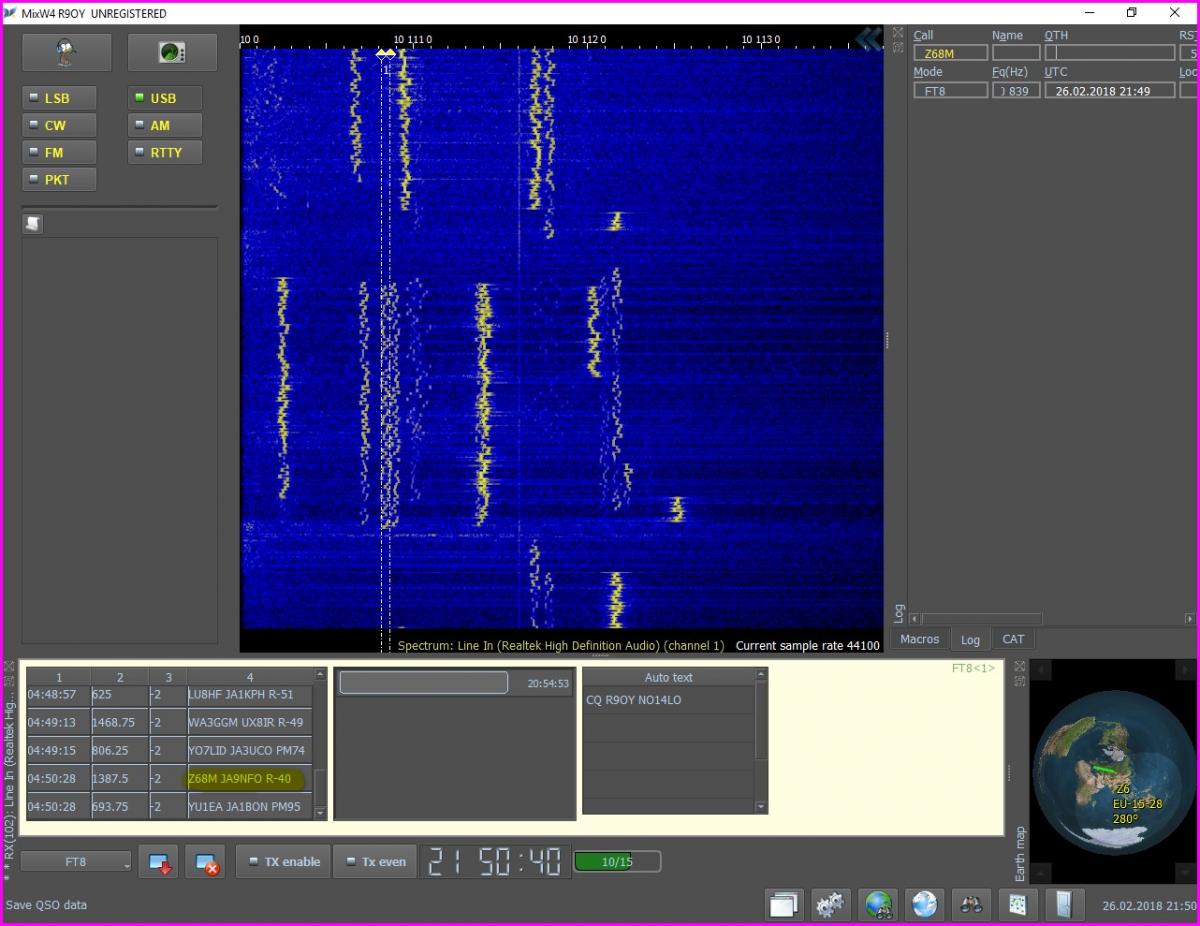Toggle the Tx even option
Viewport: 1200px width, 926px height.
coord(375,861)
